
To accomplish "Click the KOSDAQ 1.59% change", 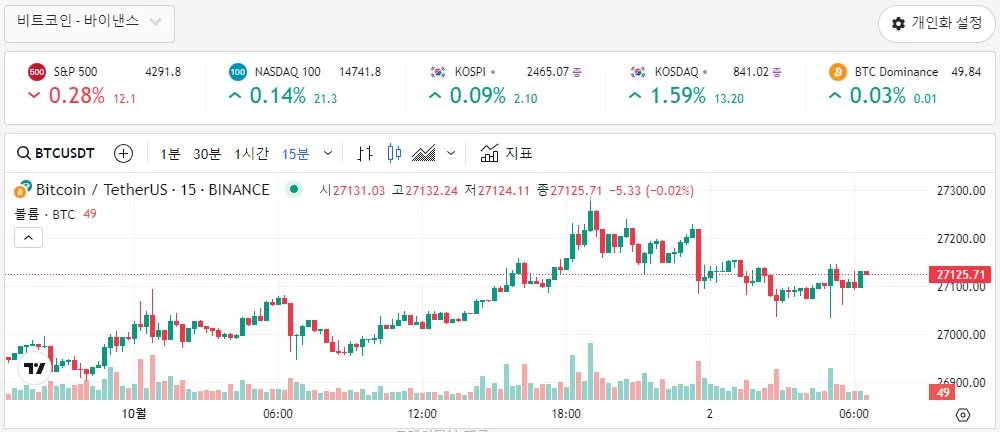I will click(678, 96).
